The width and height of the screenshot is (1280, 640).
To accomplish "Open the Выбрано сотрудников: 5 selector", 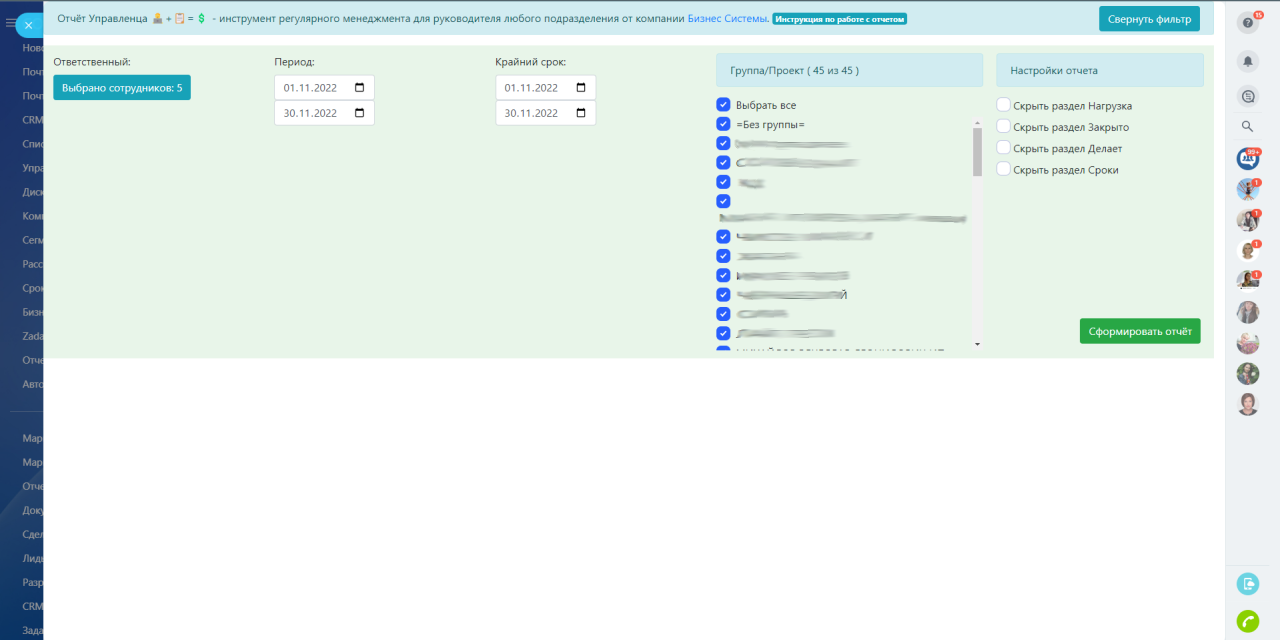I will click(x=122, y=88).
